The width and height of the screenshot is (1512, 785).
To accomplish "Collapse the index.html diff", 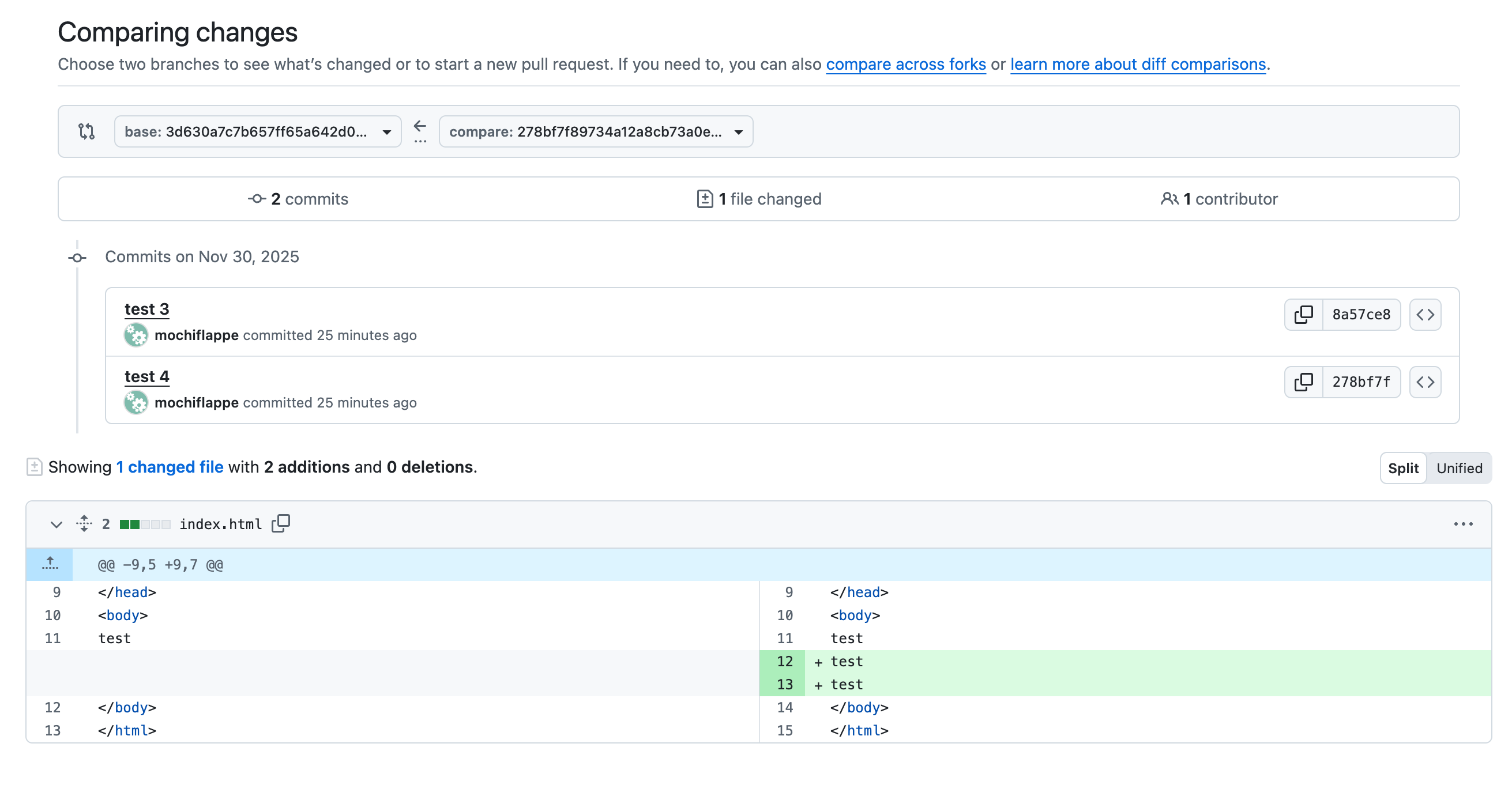I will [x=57, y=523].
